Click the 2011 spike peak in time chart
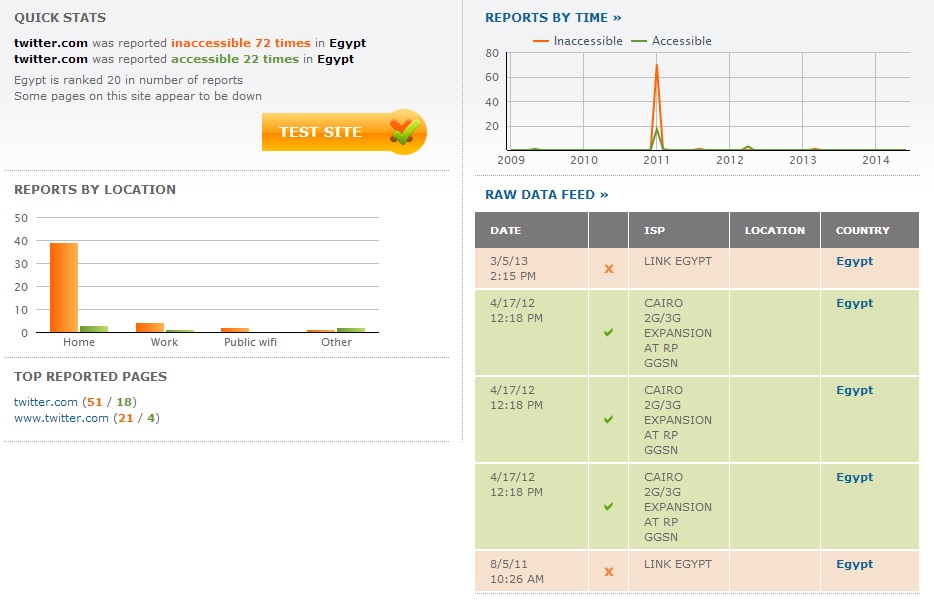The height and width of the screenshot is (600, 934). 656,67
